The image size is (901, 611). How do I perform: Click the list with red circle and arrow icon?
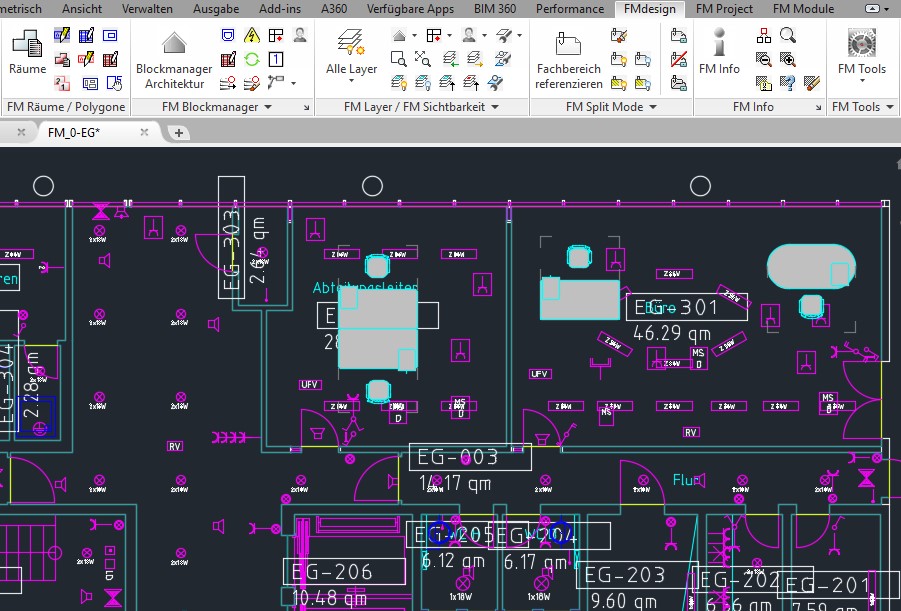point(228,83)
